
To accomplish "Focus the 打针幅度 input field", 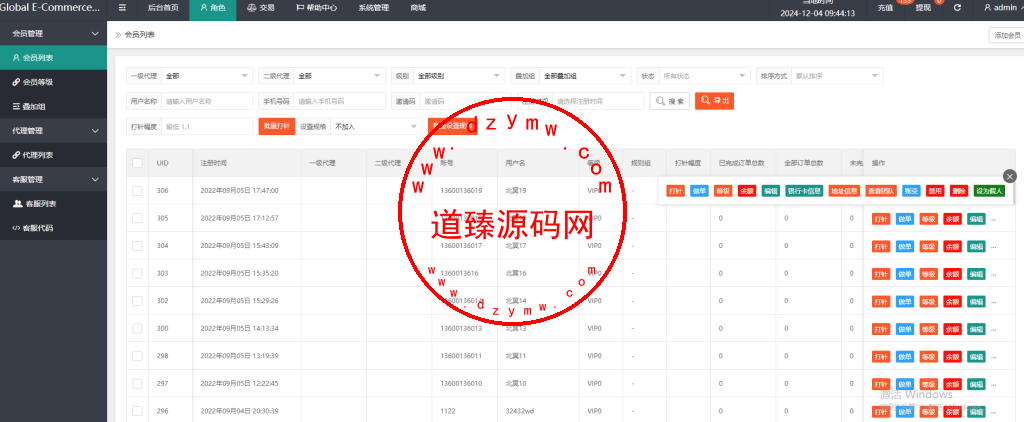I will pyautogui.click(x=206, y=127).
